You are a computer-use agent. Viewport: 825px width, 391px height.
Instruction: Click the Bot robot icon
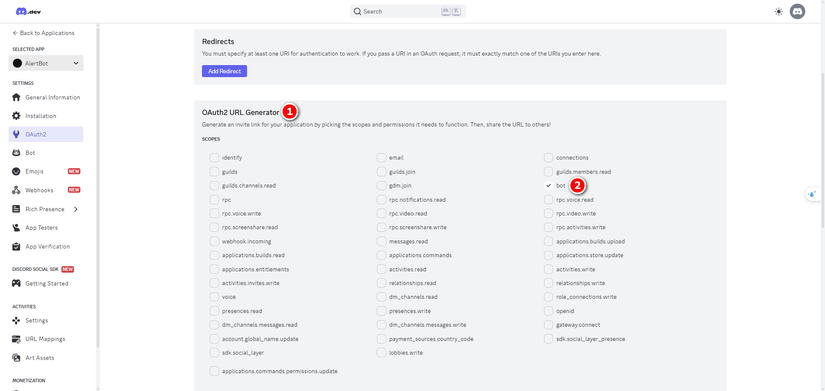coord(16,153)
